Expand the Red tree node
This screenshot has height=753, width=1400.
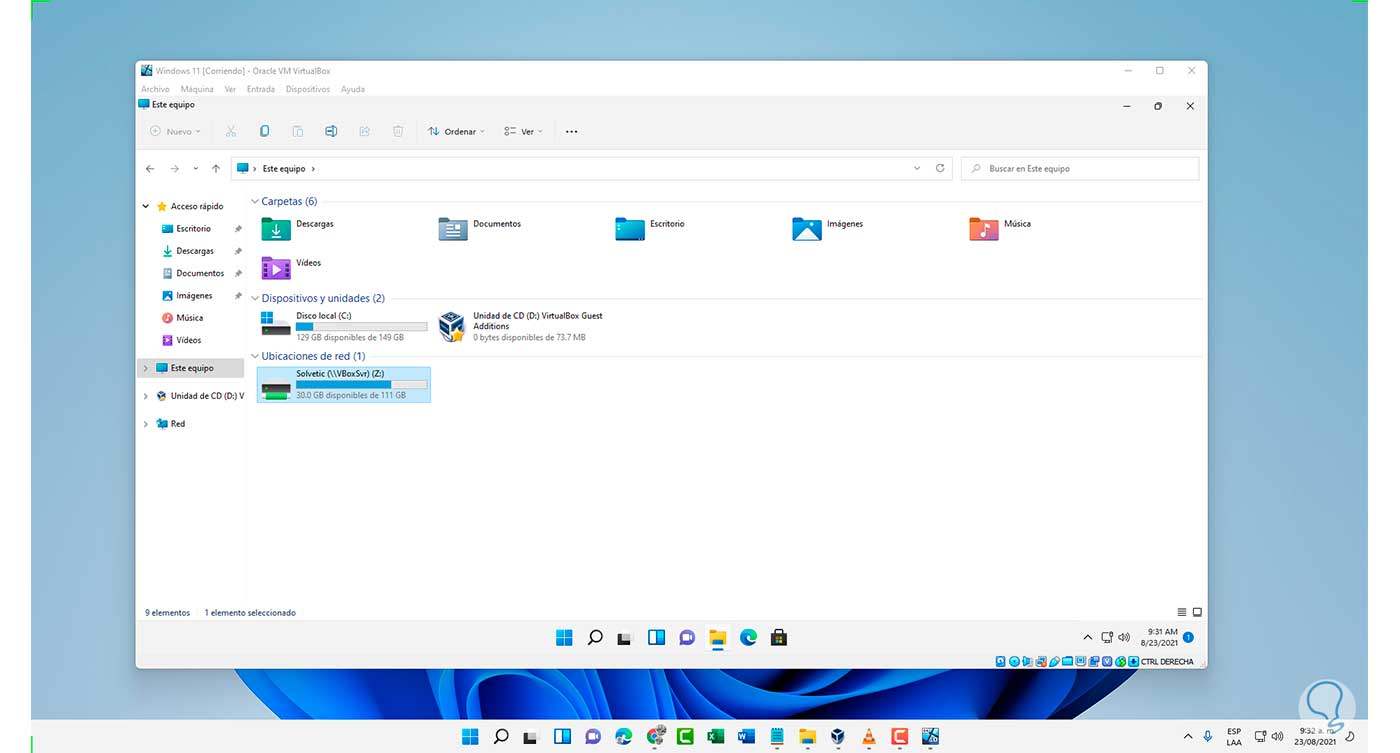146,424
